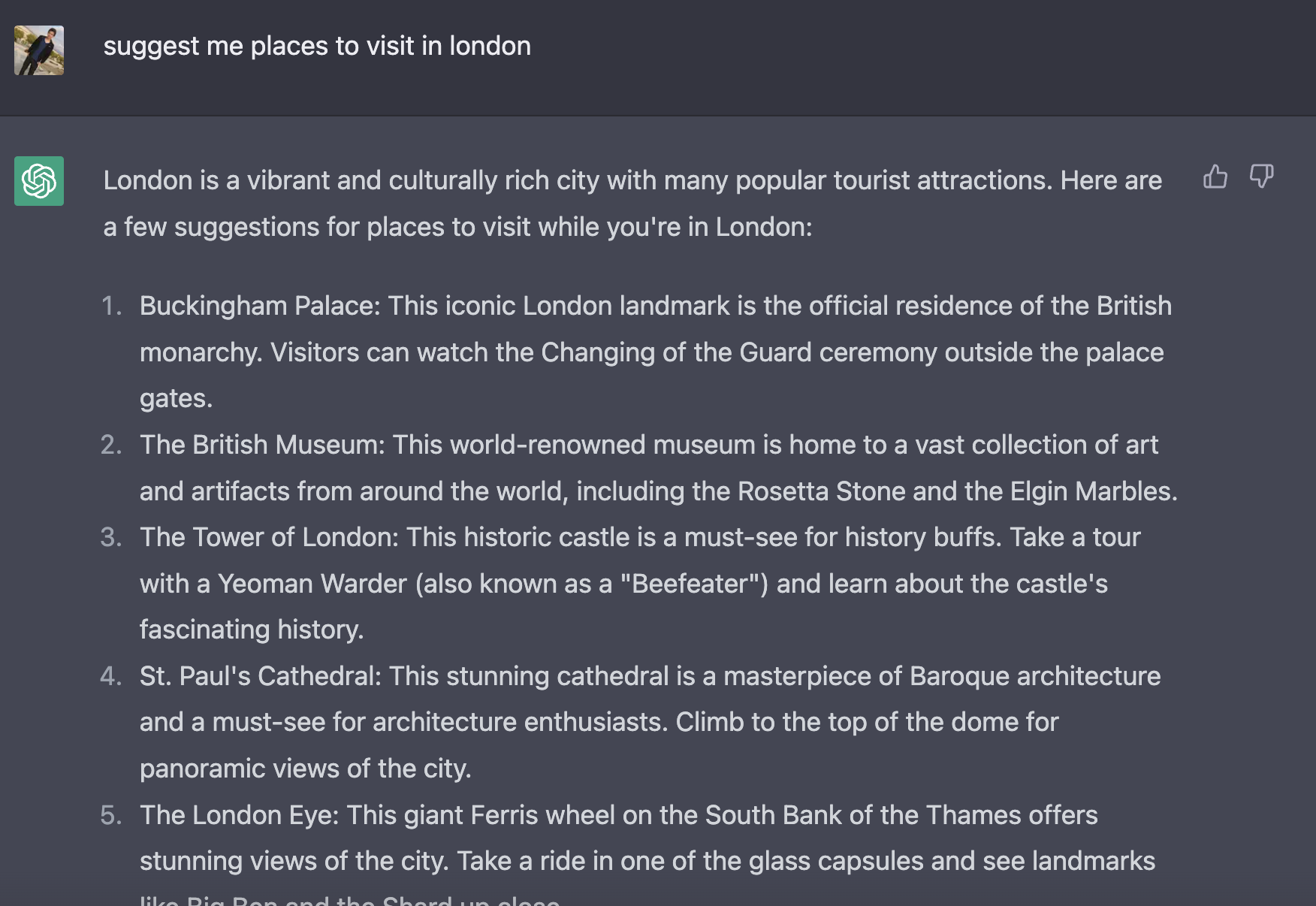The width and height of the screenshot is (1316, 906).
Task: Click the prompt "suggest me places to visit"
Action: click(x=316, y=47)
